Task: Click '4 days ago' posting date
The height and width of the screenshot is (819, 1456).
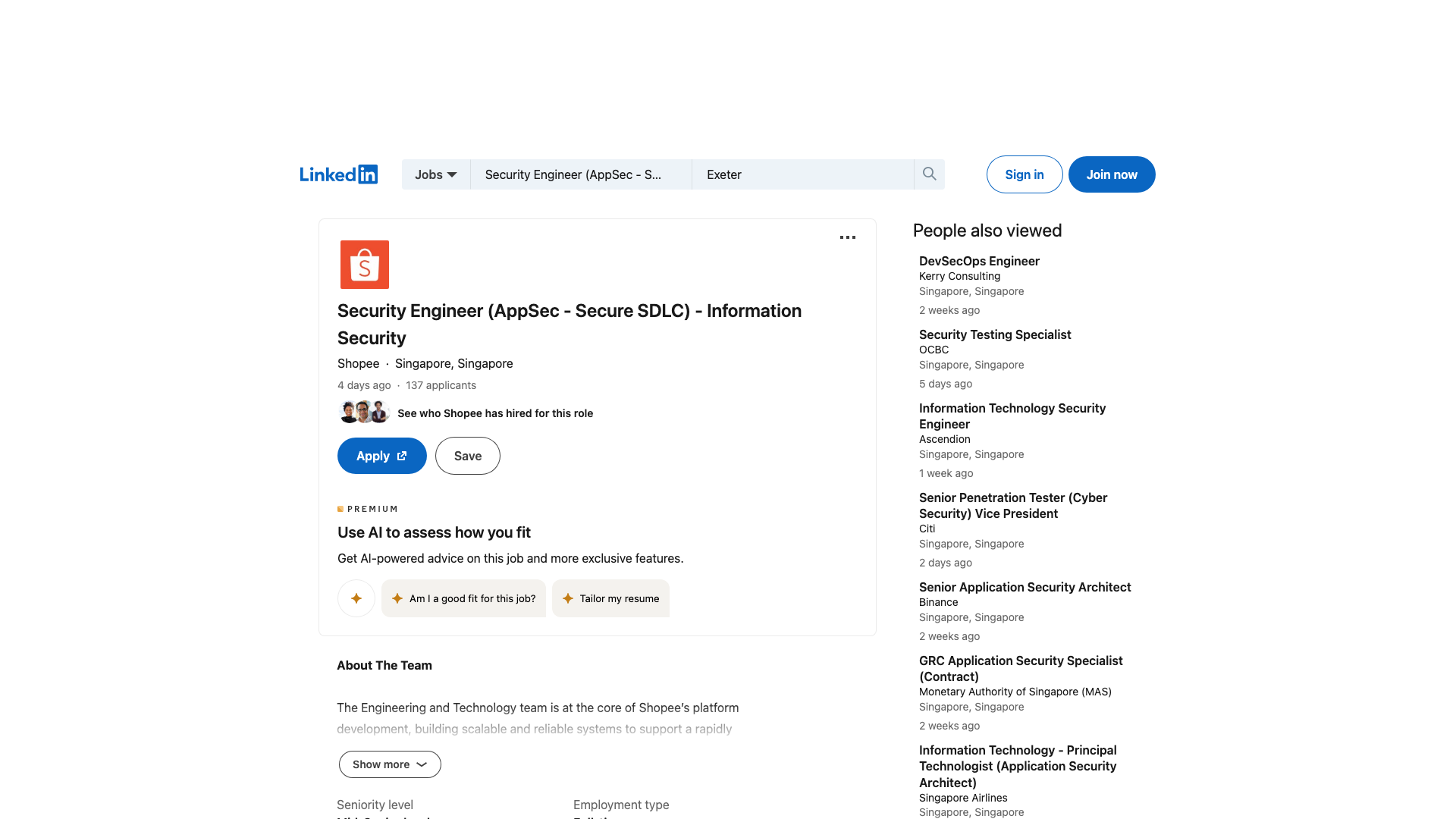Action: pyautogui.click(x=364, y=385)
